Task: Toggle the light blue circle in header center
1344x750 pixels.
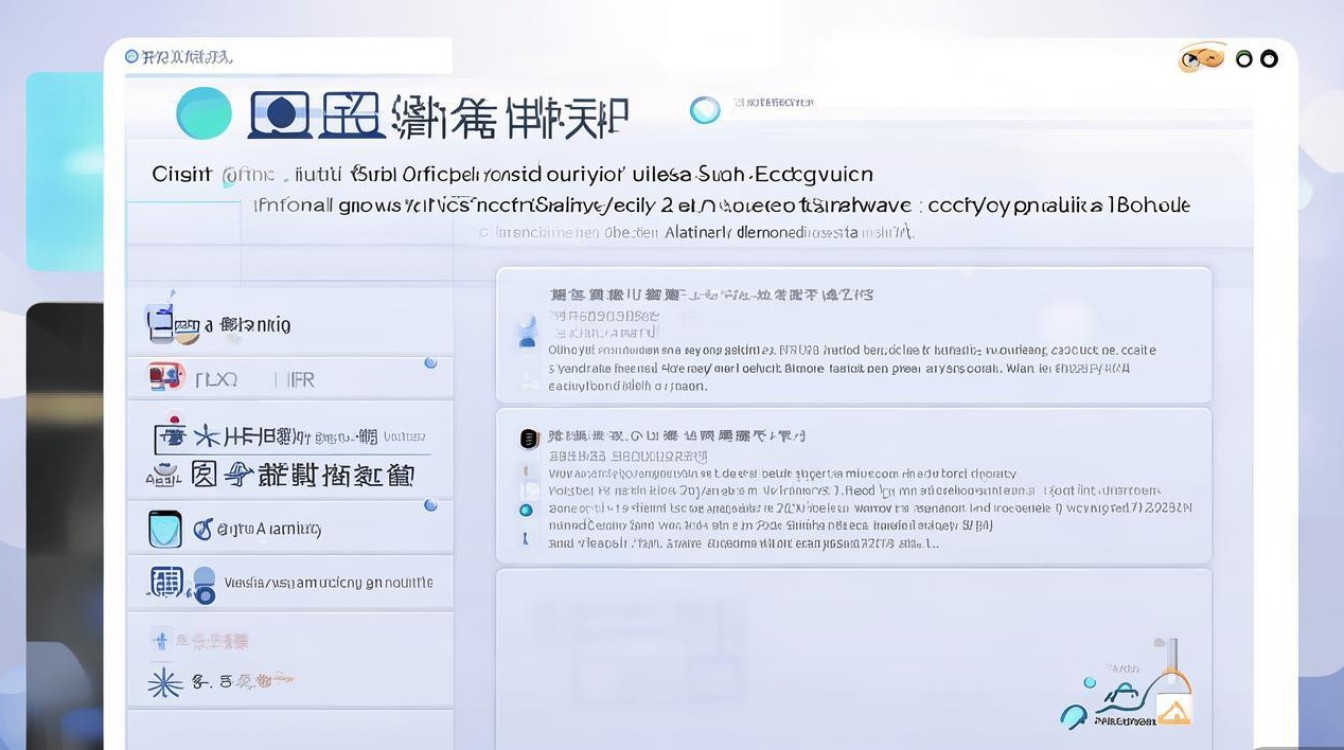Action: point(705,110)
